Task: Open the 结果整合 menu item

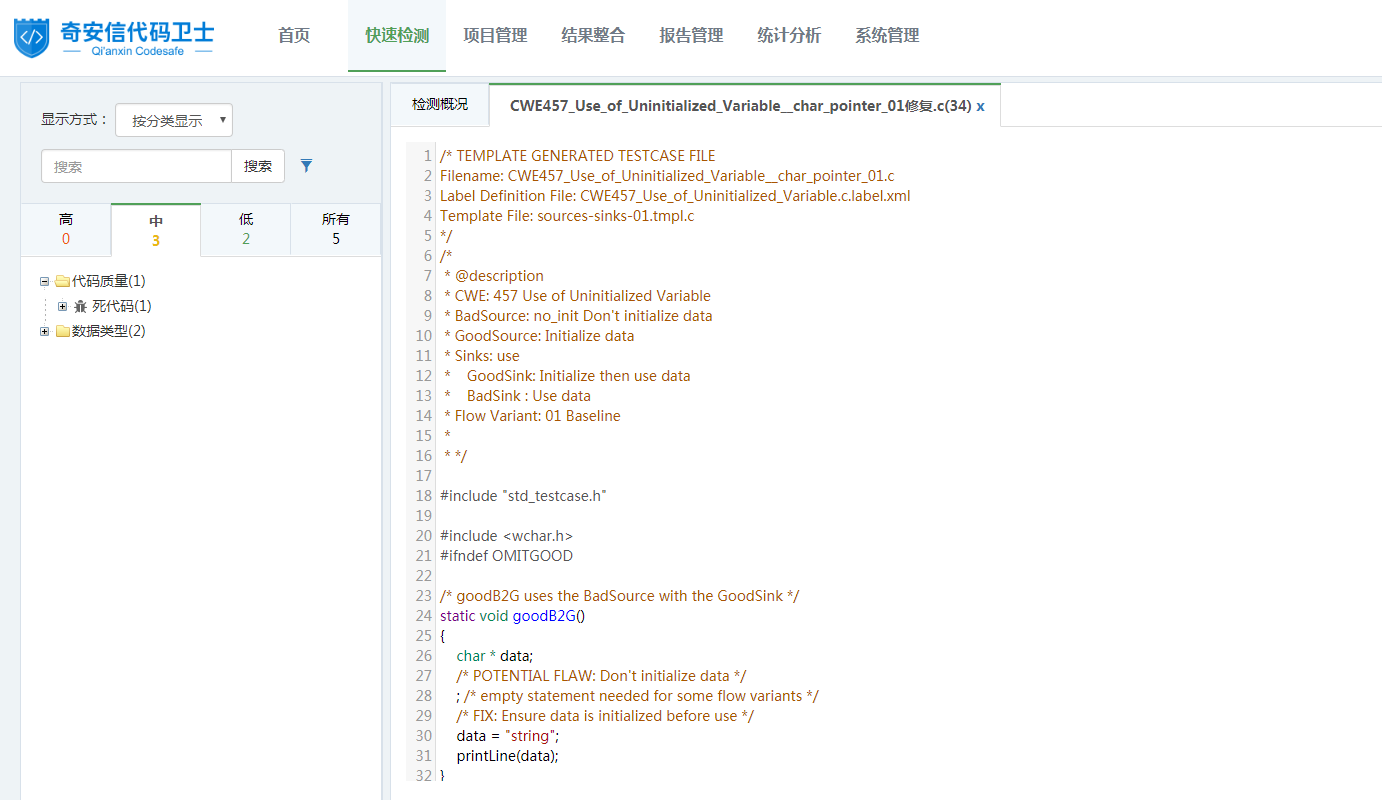Action: [x=593, y=36]
